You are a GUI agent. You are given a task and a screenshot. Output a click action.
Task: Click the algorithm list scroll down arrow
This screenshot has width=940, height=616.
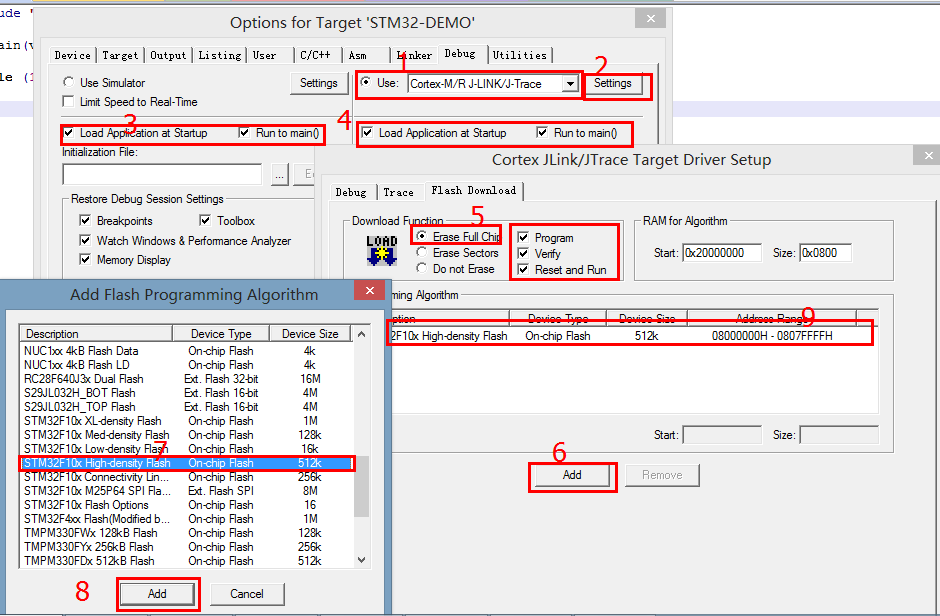tap(361, 560)
